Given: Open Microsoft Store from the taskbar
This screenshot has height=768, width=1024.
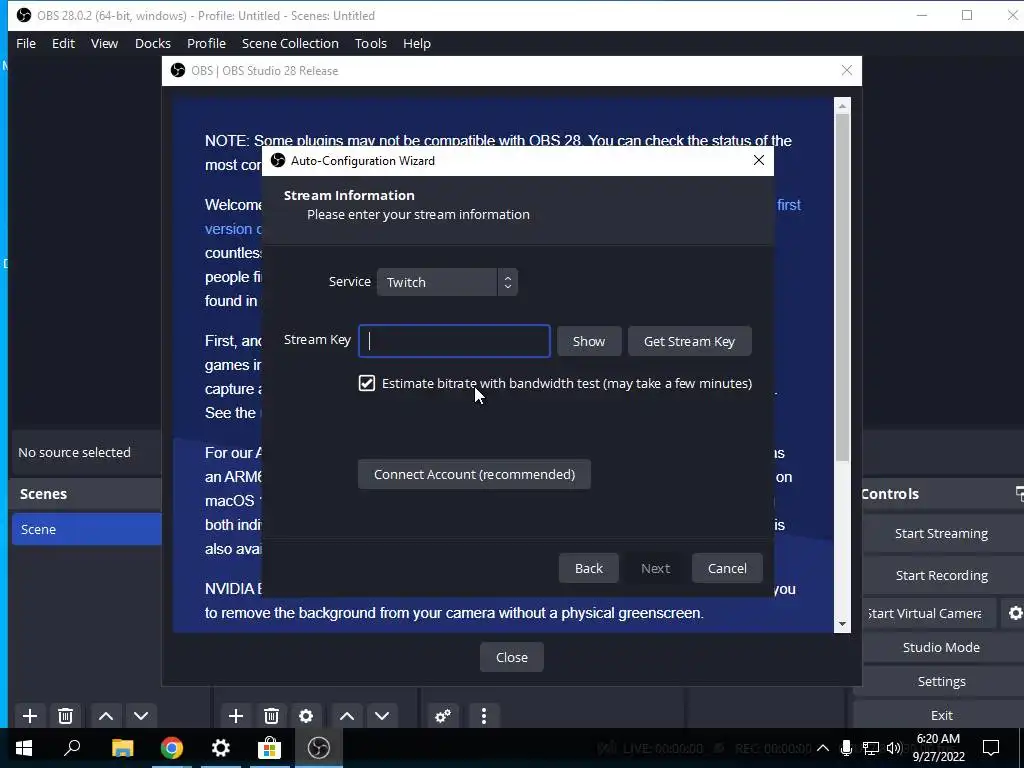Looking at the screenshot, I should coord(269,748).
